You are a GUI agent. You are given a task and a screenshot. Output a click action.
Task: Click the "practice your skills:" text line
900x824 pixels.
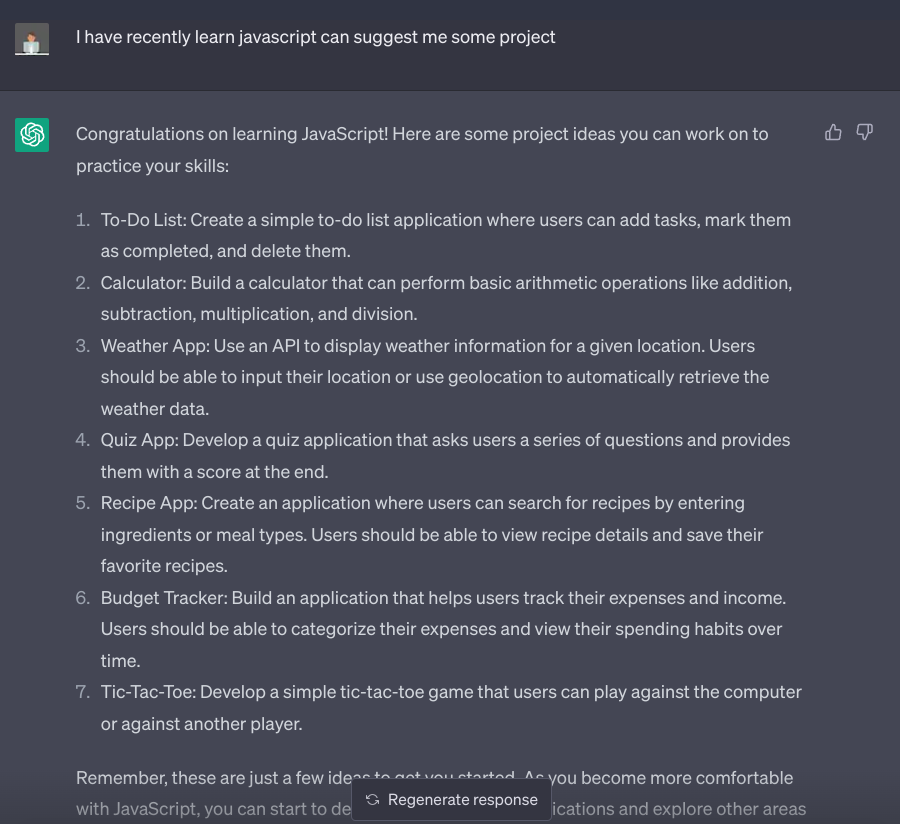coord(152,166)
